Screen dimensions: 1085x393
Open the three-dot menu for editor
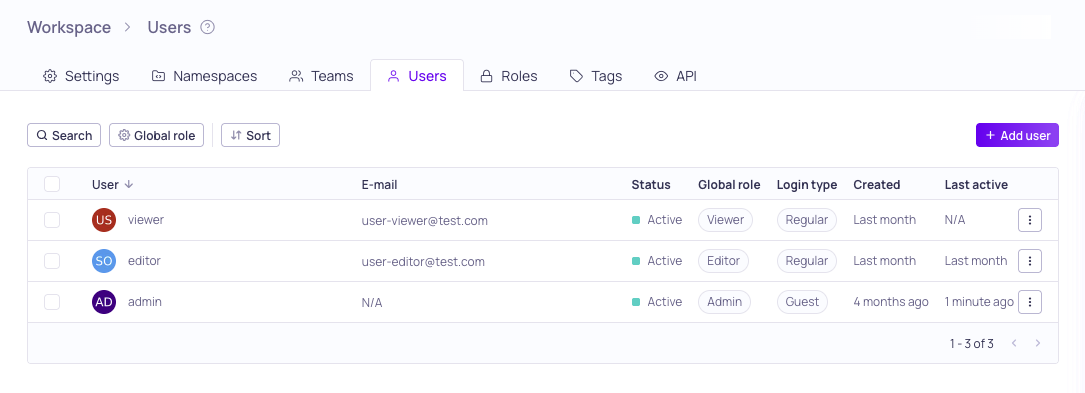(1030, 261)
